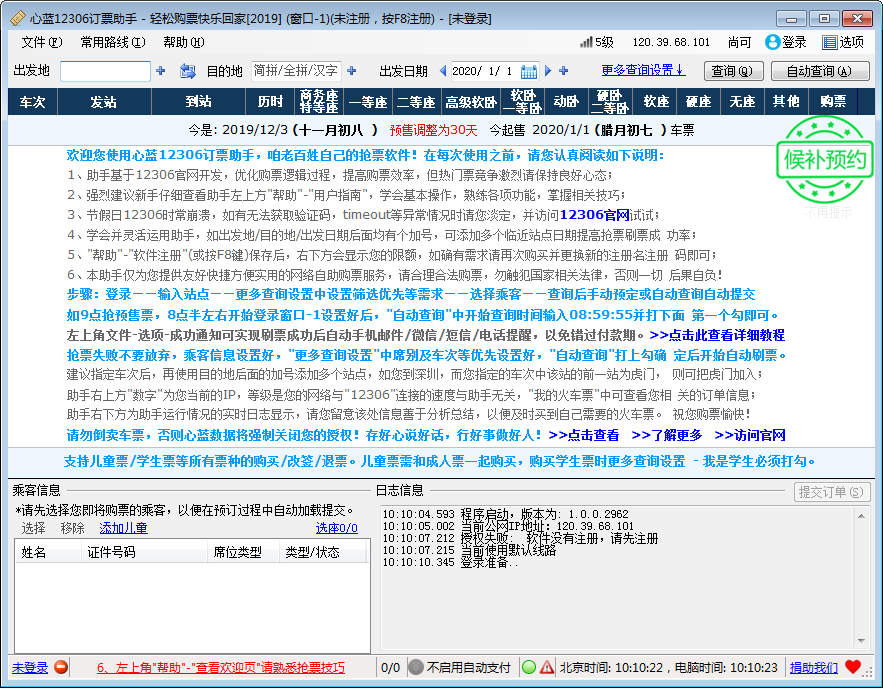Image resolution: width=883 pixels, height=688 pixels.
Task: Click log scrollbar down arrow
Action: pos(861,640)
